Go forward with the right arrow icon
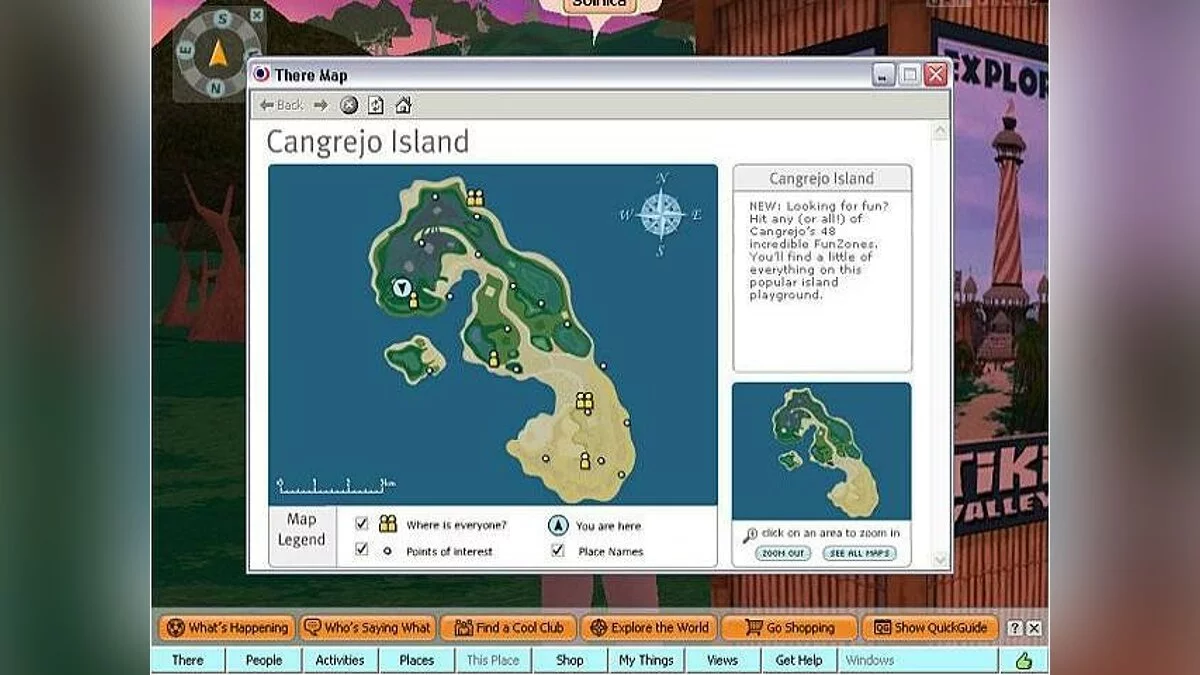Viewport: 1200px width, 675px height. pyautogui.click(x=320, y=105)
